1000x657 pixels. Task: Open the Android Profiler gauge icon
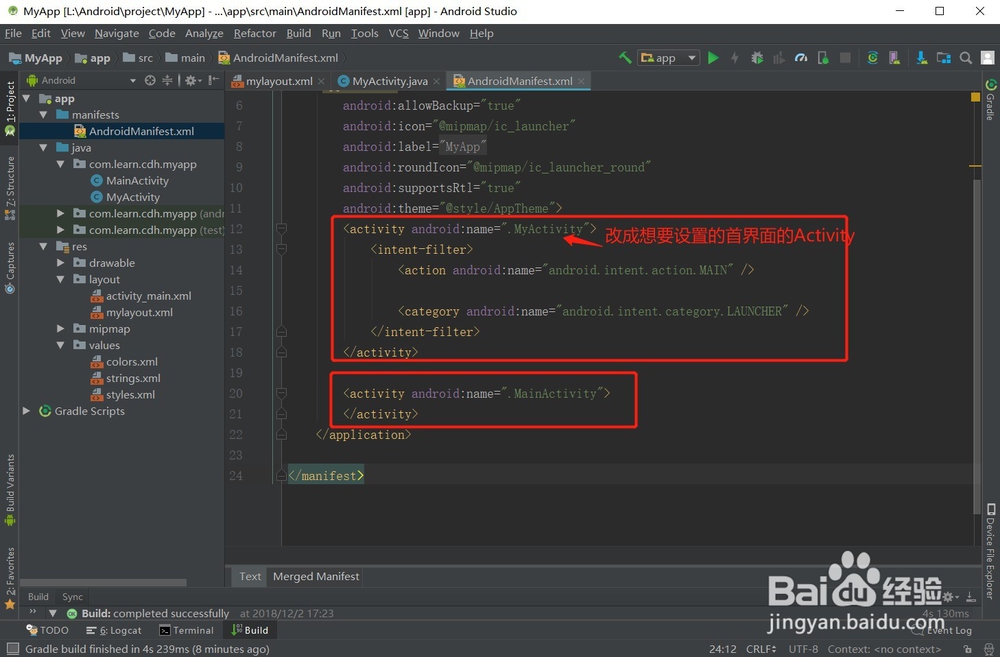[801, 58]
